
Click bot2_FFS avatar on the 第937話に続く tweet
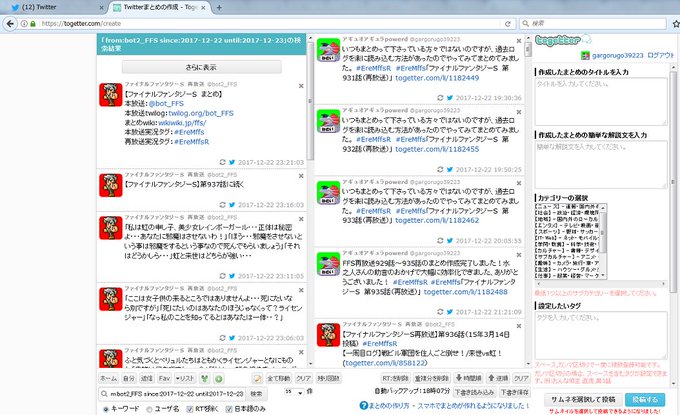[x=111, y=185]
